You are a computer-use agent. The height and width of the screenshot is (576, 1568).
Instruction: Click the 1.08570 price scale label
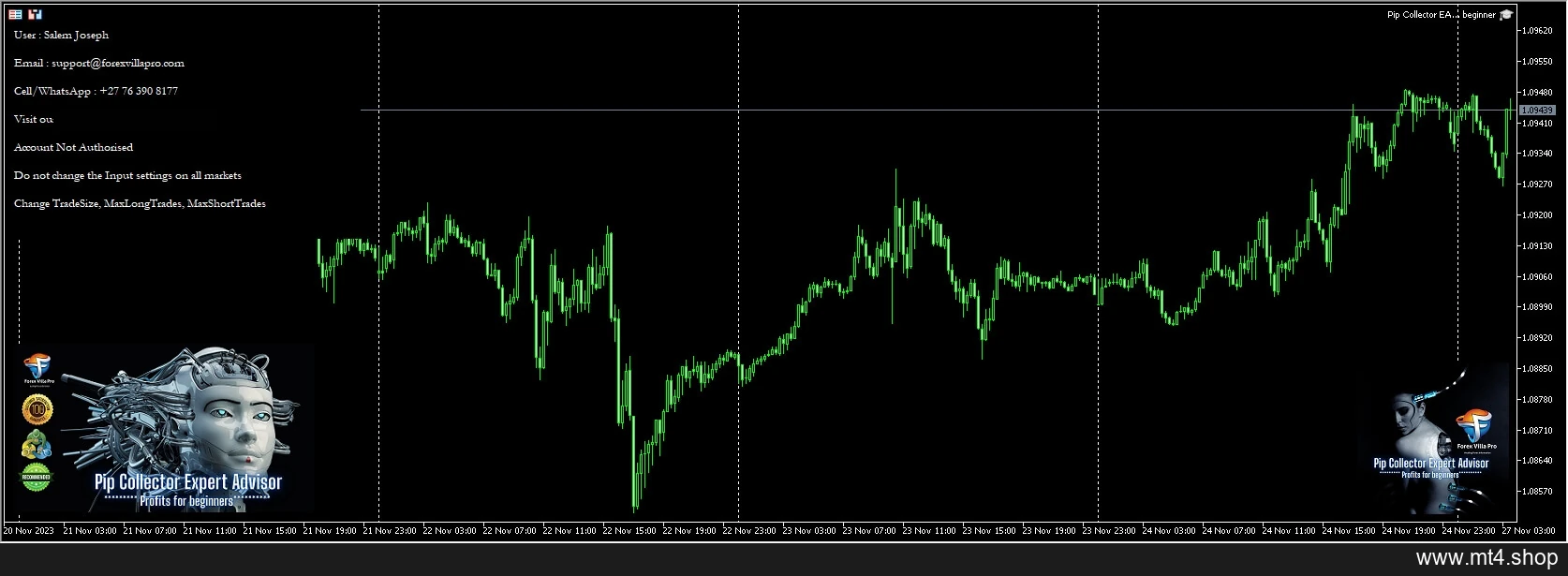coord(1538,492)
